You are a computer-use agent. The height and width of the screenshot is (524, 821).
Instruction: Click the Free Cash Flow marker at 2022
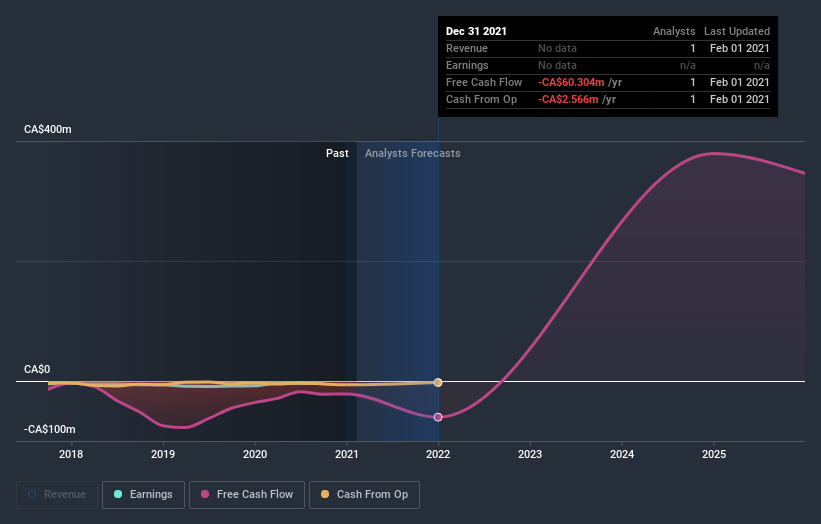coord(438,417)
